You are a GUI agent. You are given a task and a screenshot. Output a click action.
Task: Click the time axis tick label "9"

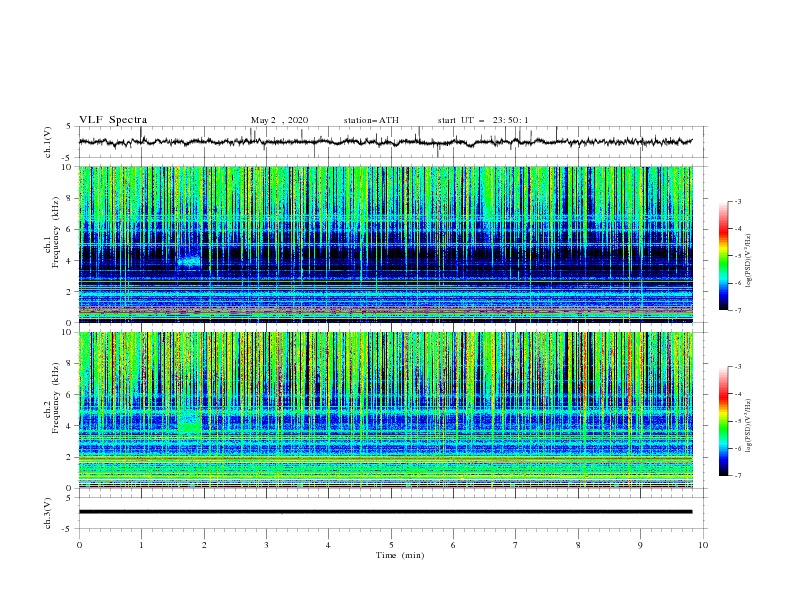(x=640, y=545)
